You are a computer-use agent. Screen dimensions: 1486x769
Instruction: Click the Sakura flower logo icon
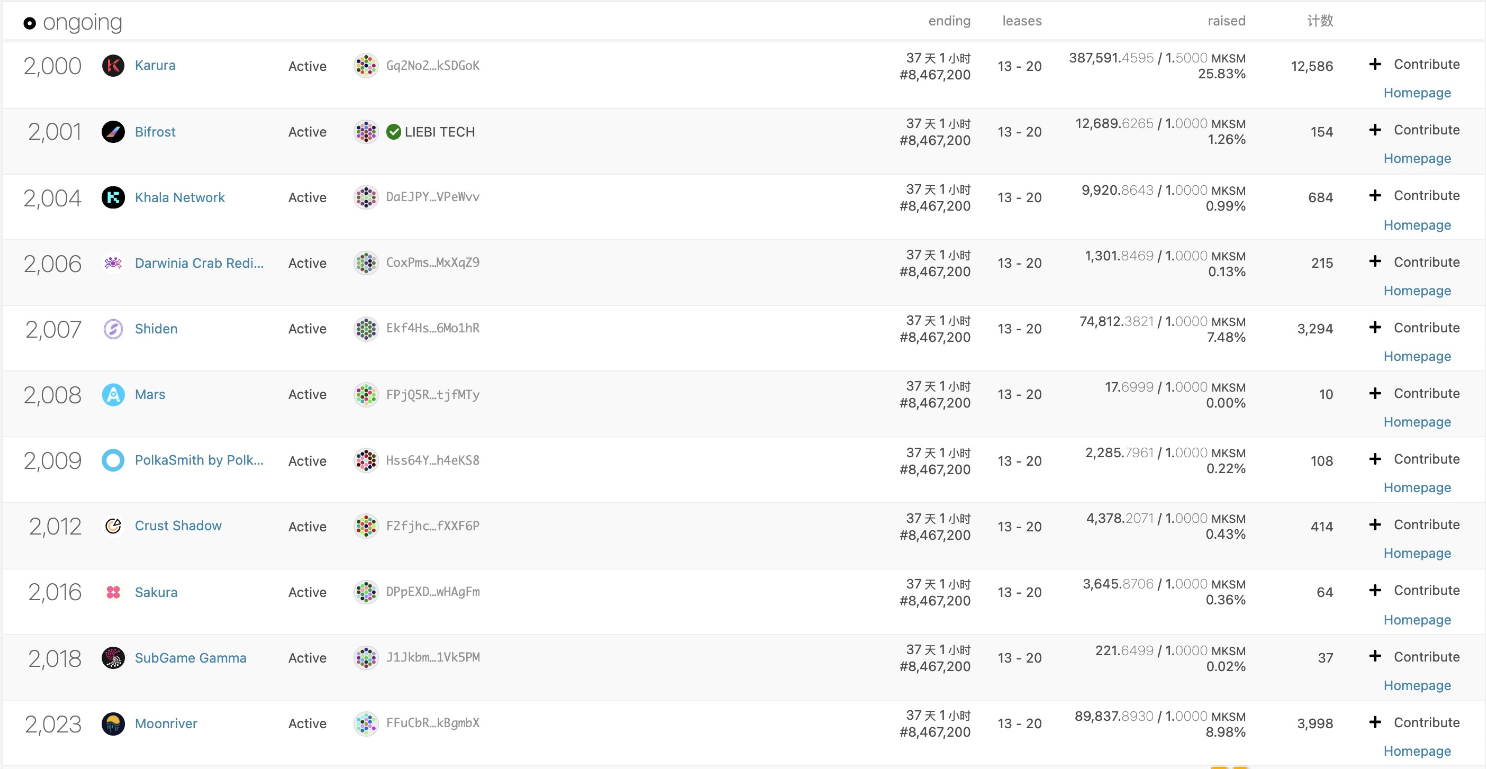[x=113, y=592]
